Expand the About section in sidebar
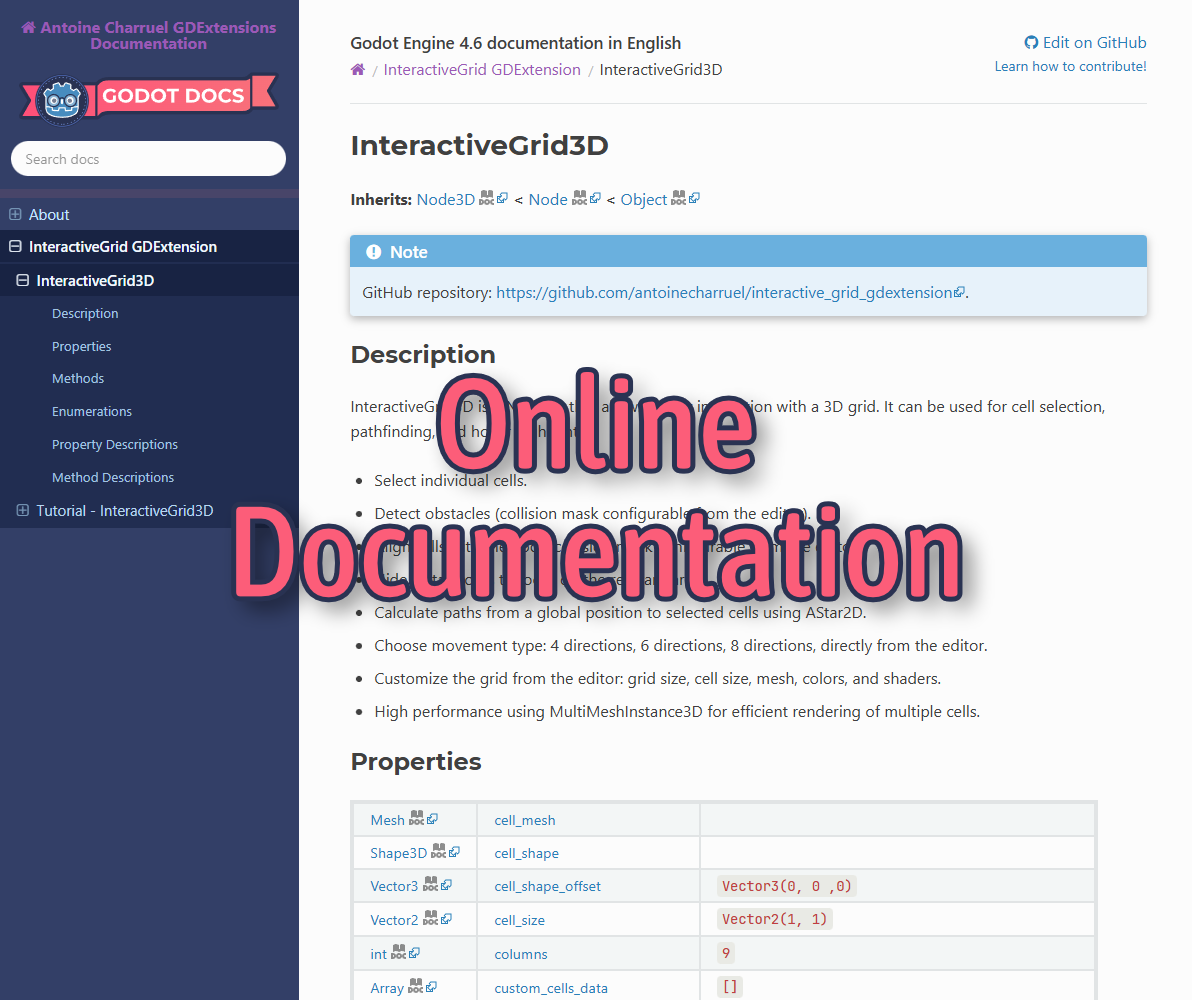The width and height of the screenshot is (1192, 1000). click(15, 214)
